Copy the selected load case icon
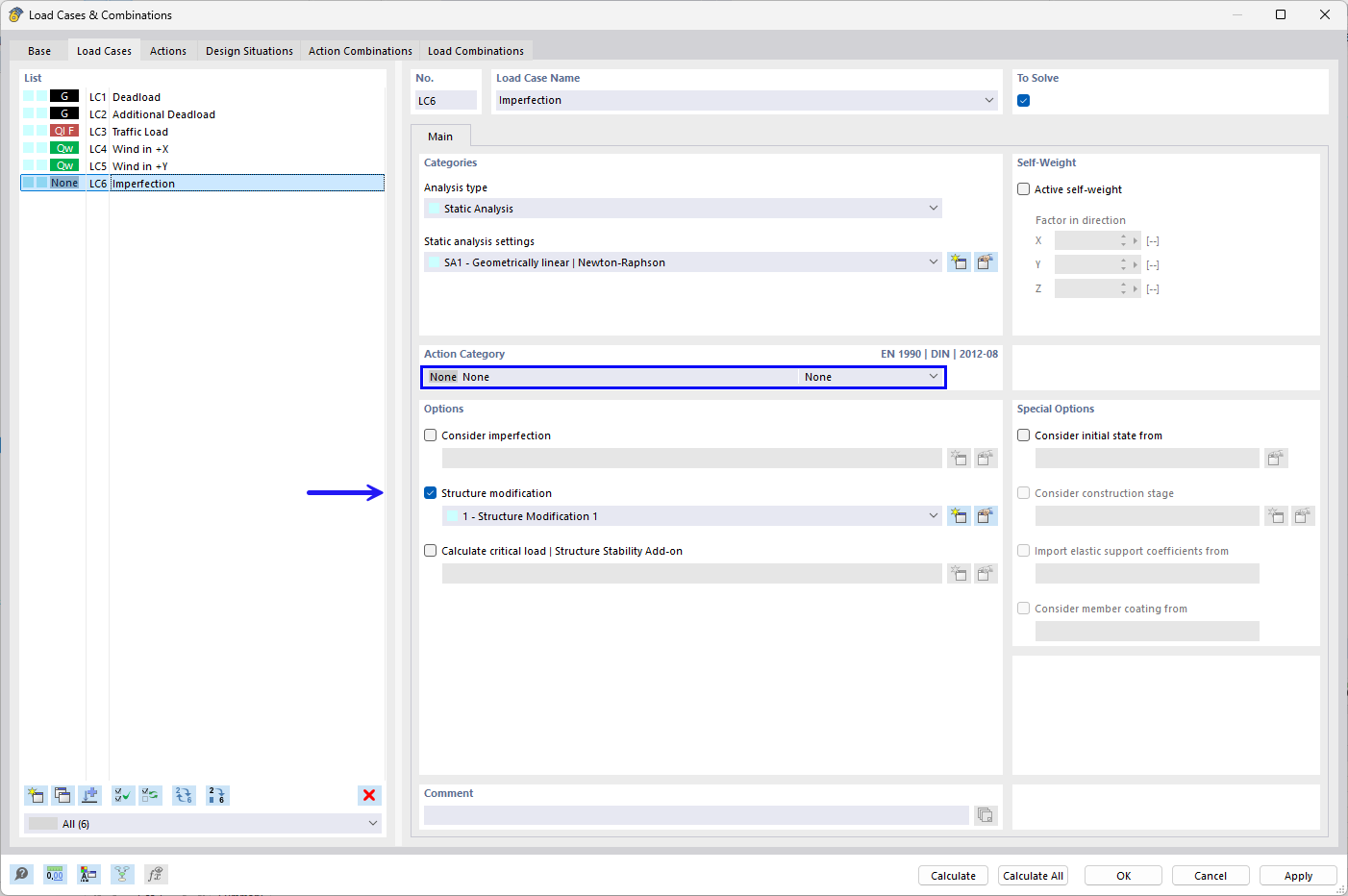Screen dimensions: 1348x896 62,795
